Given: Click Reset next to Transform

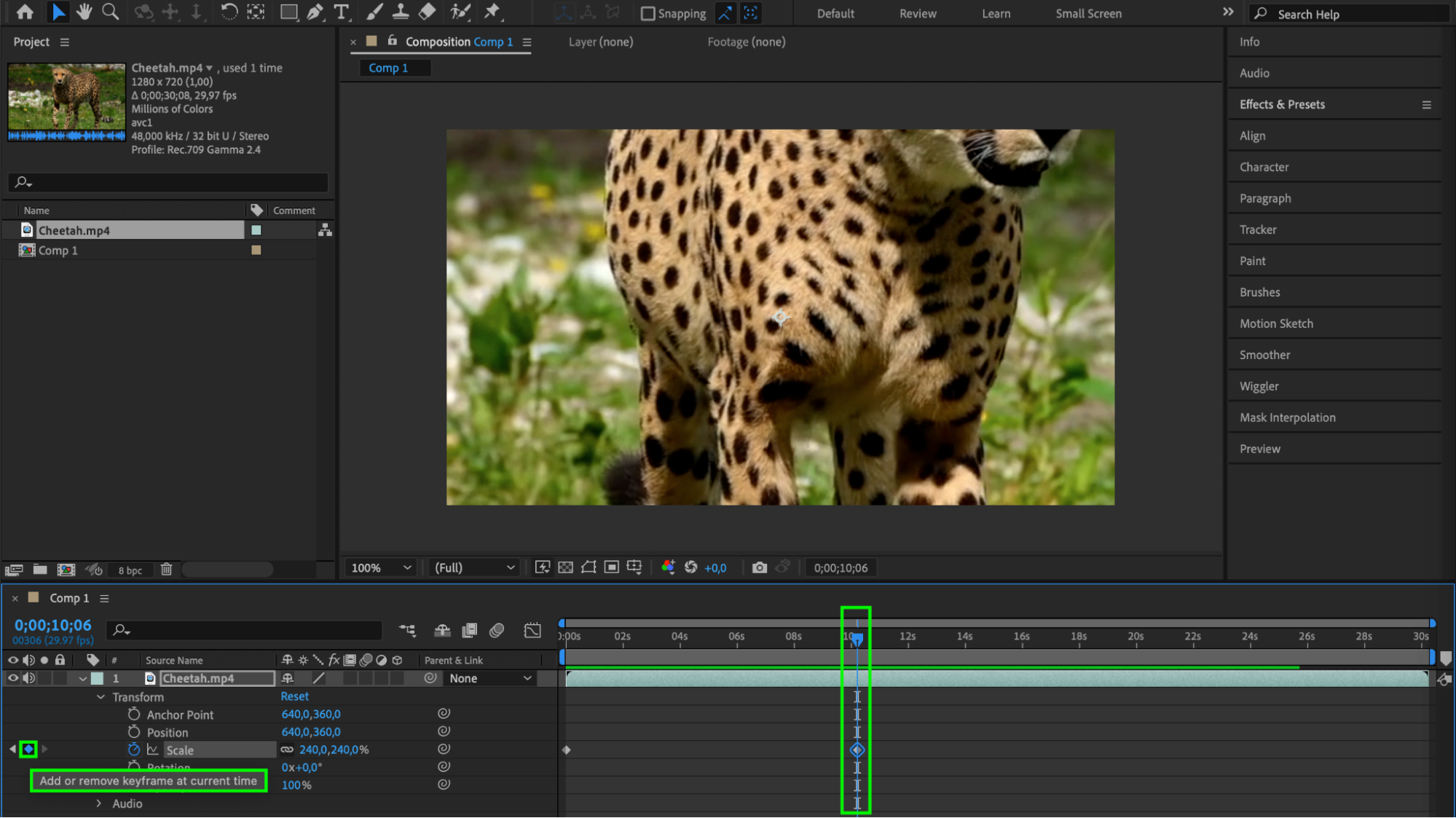Looking at the screenshot, I should pos(294,696).
